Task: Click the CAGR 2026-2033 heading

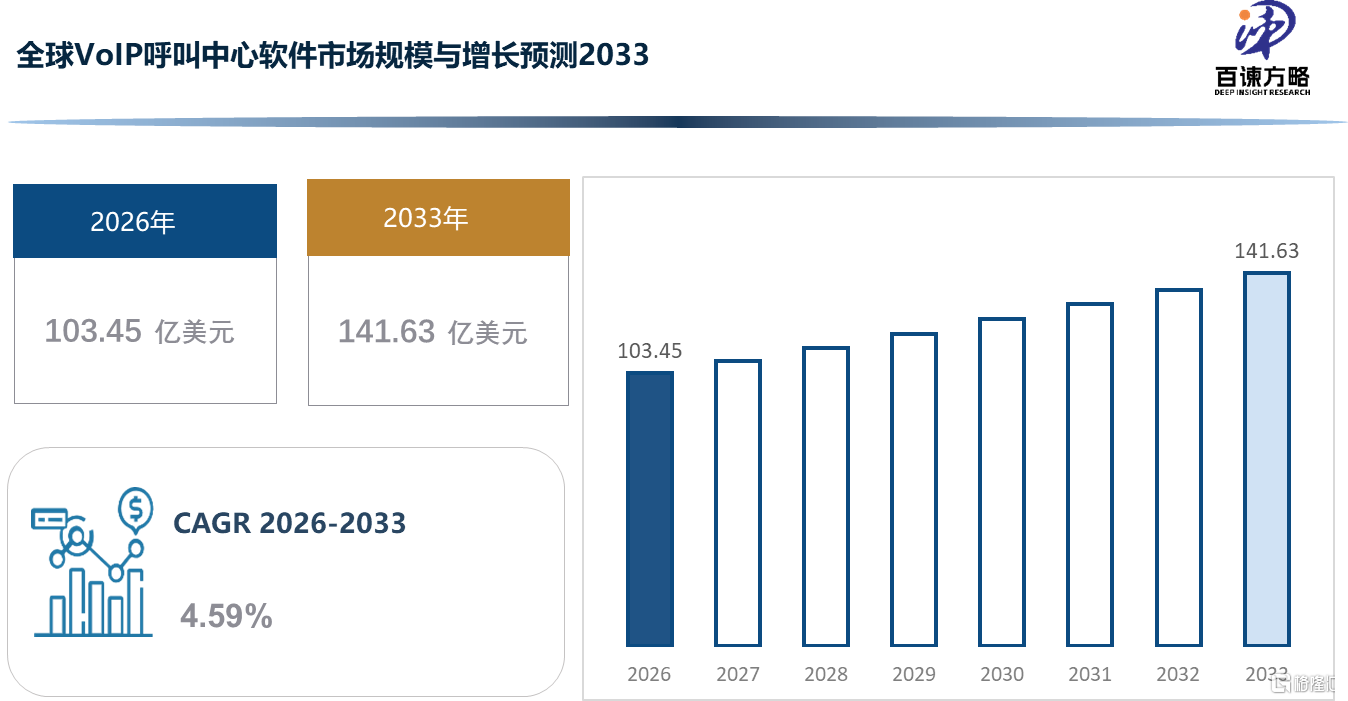Action: pyautogui.click(x=290, y=523)
